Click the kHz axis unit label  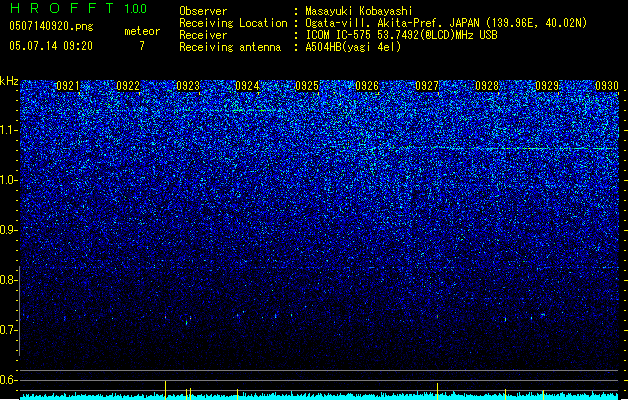point(9,81)
